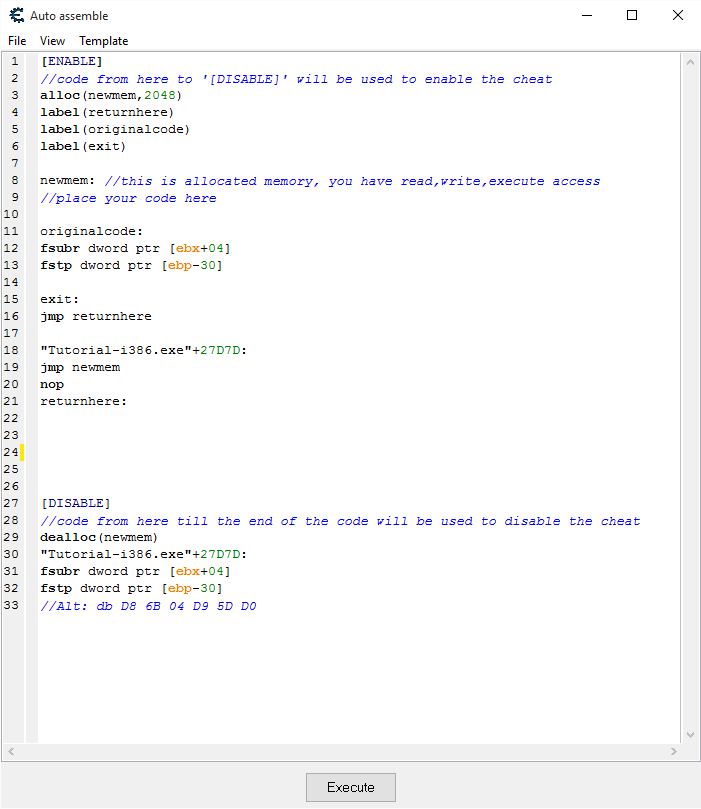
Task: Click the vertical scrollbar up arrow
Action: (x=690, y=62)
